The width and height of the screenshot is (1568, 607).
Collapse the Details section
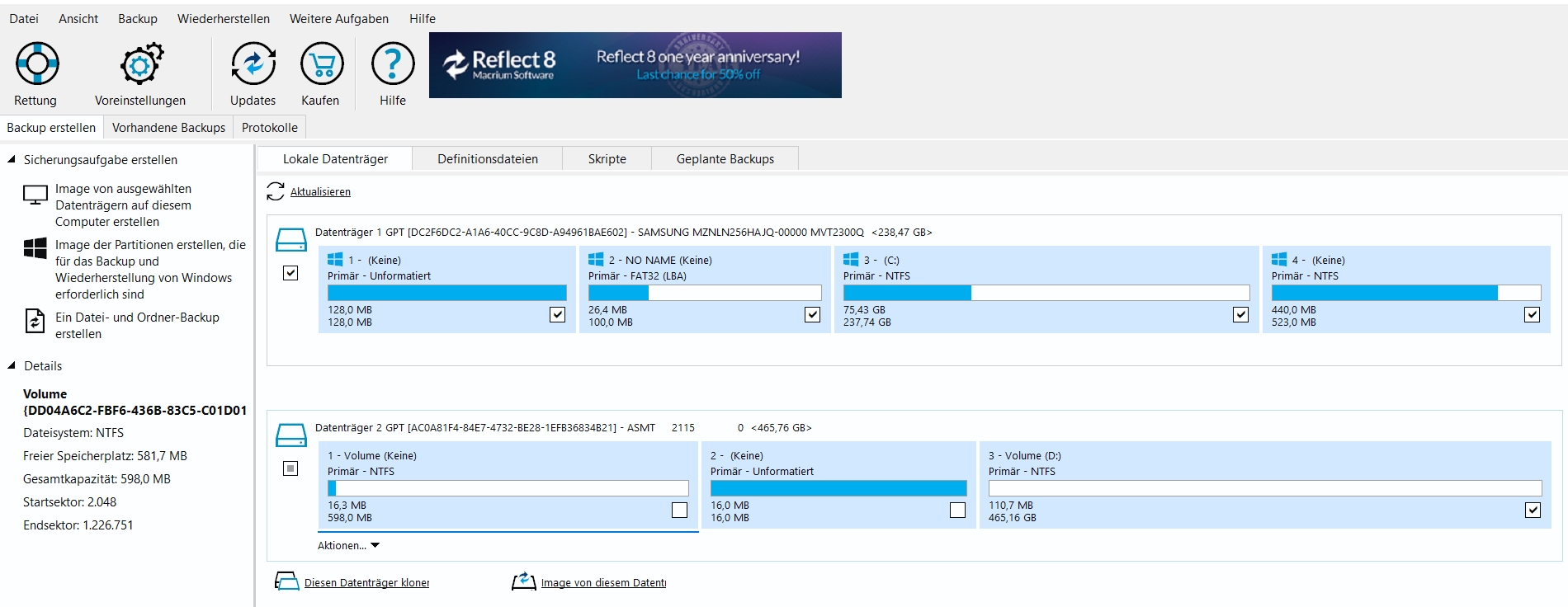[12, 365]
